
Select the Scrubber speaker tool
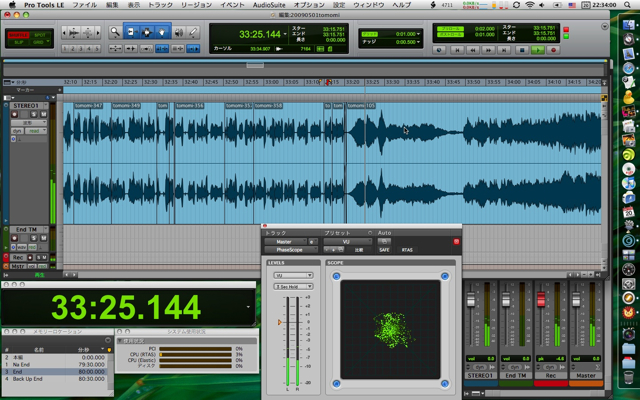[x=178, y=31]
